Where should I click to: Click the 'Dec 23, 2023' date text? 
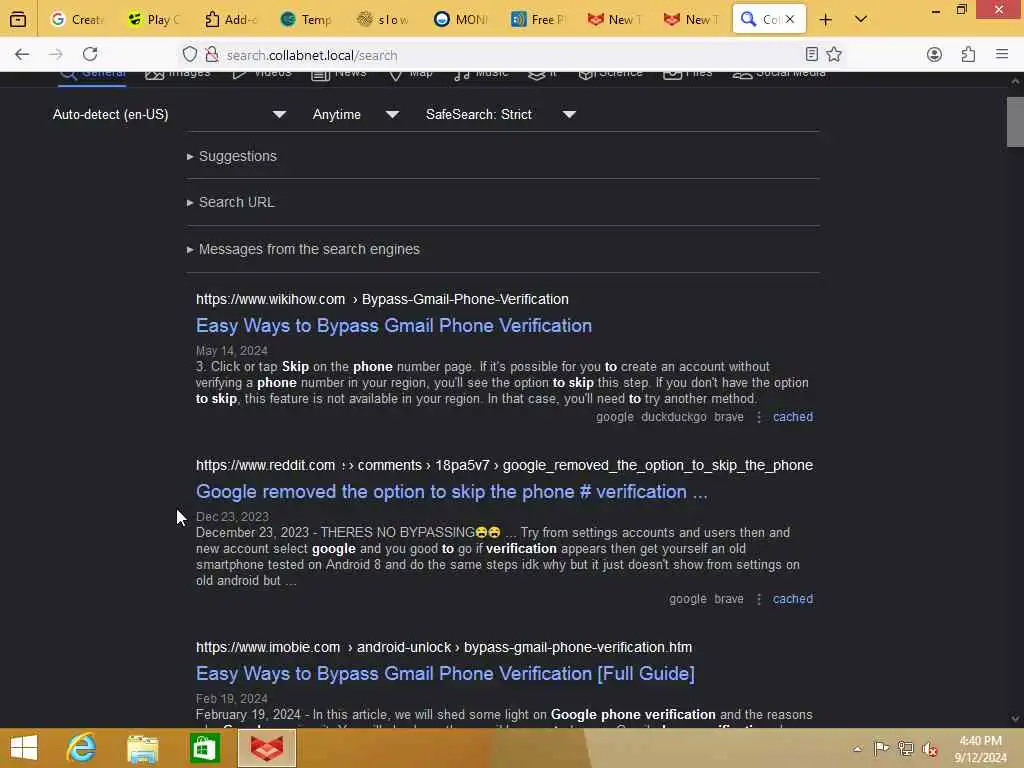pyautogui.click(x=232, y=517)
